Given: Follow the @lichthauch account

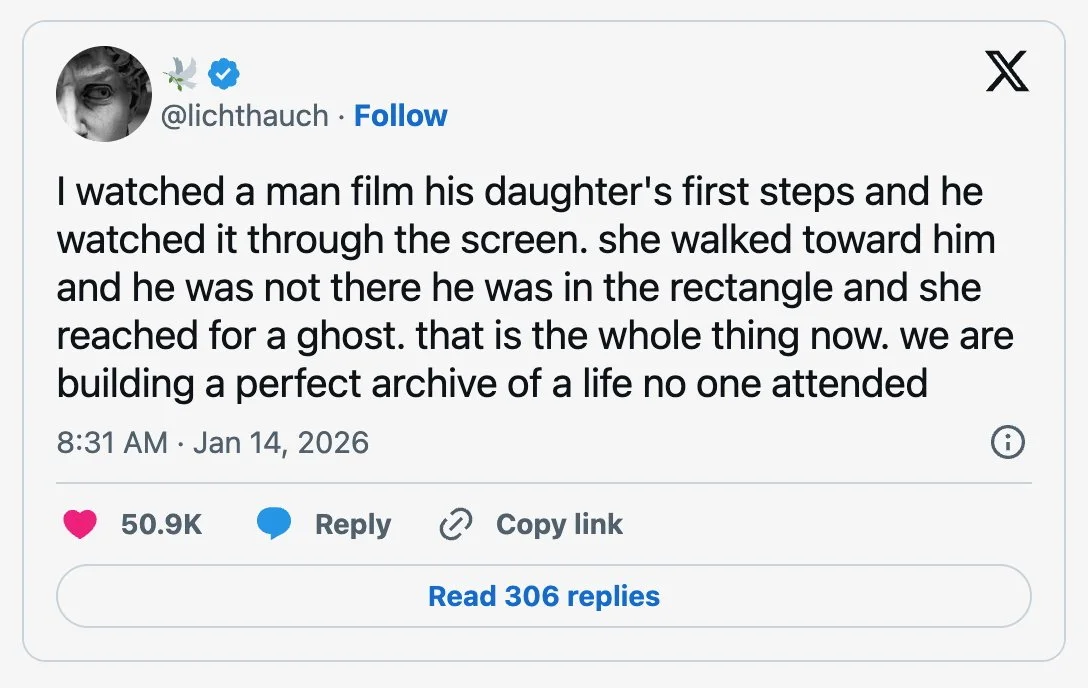Looking at the screenshot, I should (401, 116).
